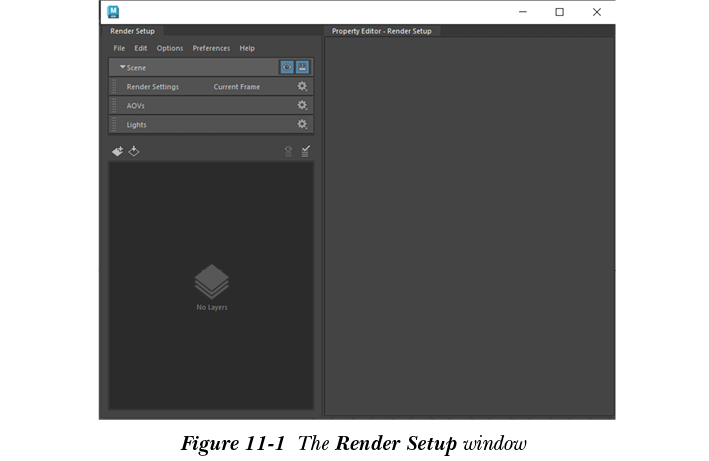Viewport: 709px width, 461px height.
Task: Toggle the Scene renderable clapboard button
Action: point(303,67)
